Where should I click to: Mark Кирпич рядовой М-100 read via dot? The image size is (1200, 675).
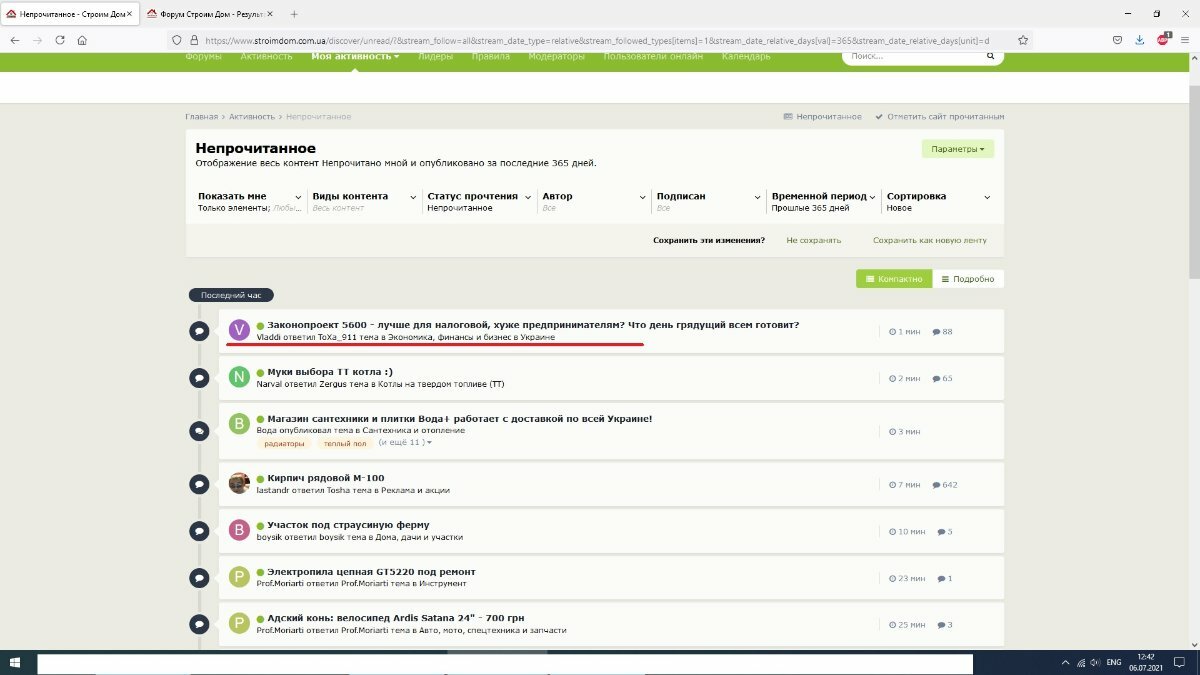pos(260,478)
